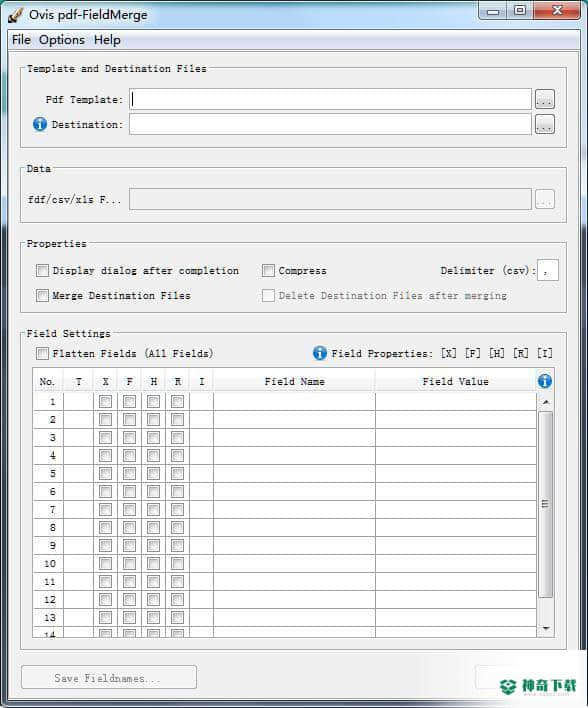Check the H checkbox in row 3

tap(153, 438)
